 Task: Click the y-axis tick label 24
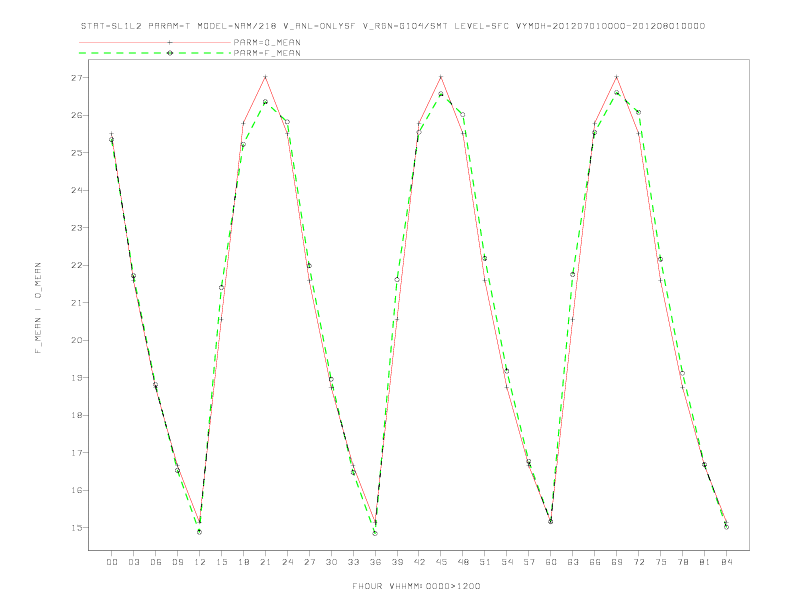coord(76,190)
